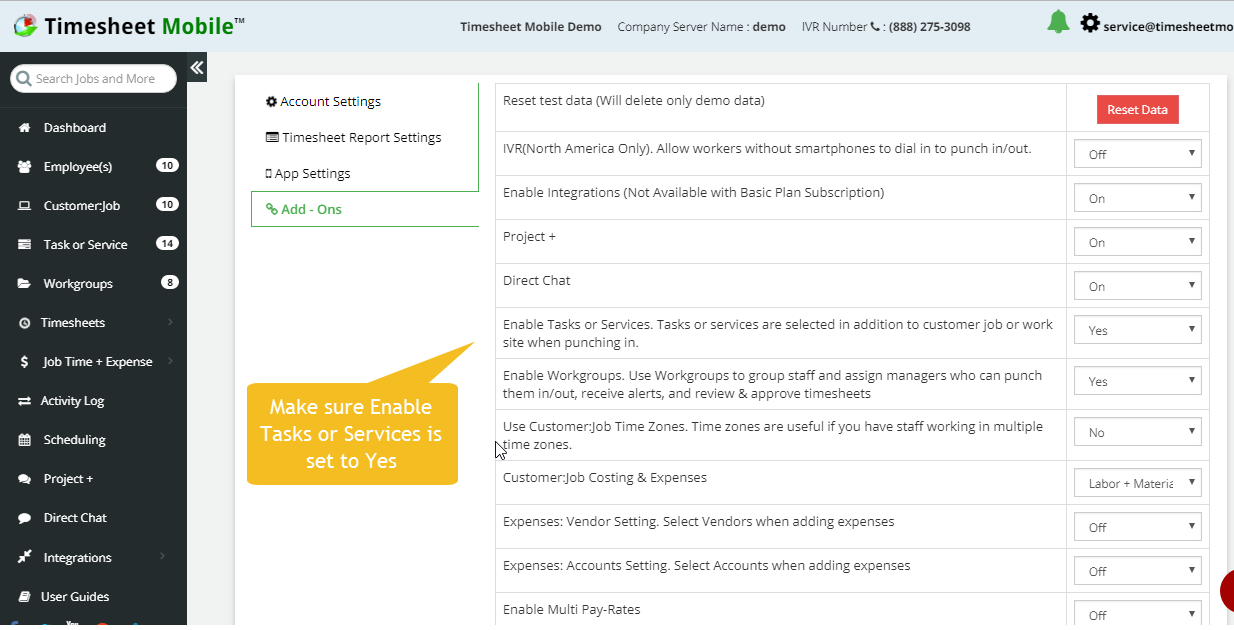Click the service@timesheetmo account link
The height and width of the screenshot is (630, 1234).
click(1168, 27)
